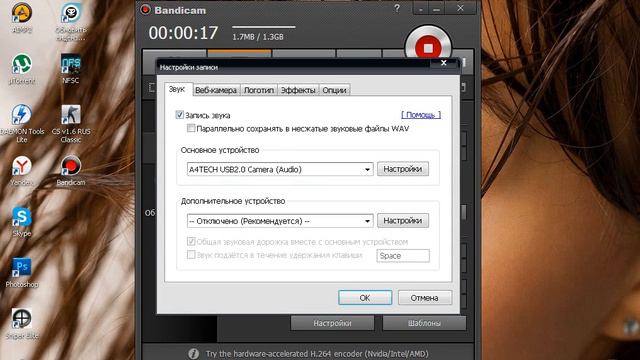The width and height of the screenshot is (640, 360).
Task: Open the AIMP3 desktop shortcut
Action: 22,17
